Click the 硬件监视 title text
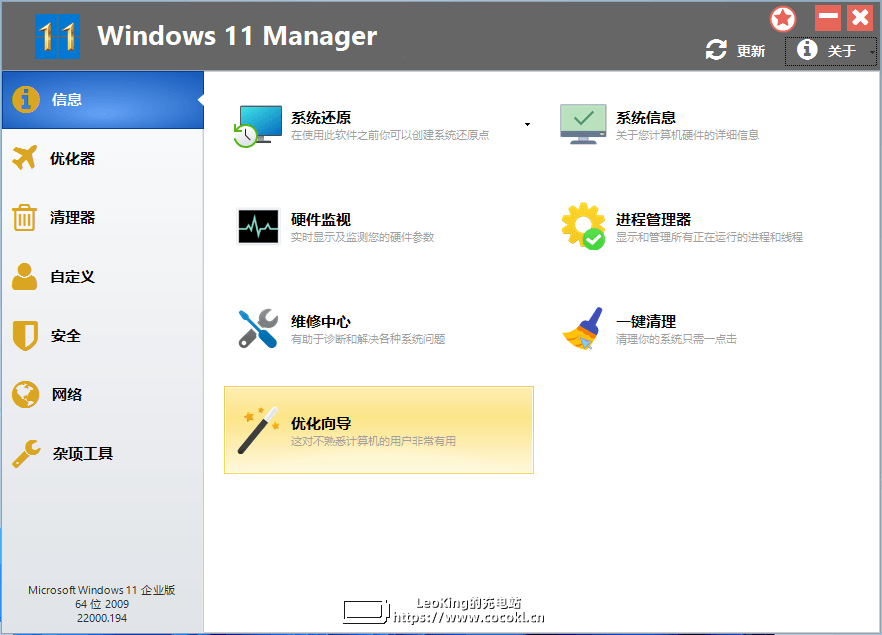This screenshot has height=635, width=882. point(321,219)
